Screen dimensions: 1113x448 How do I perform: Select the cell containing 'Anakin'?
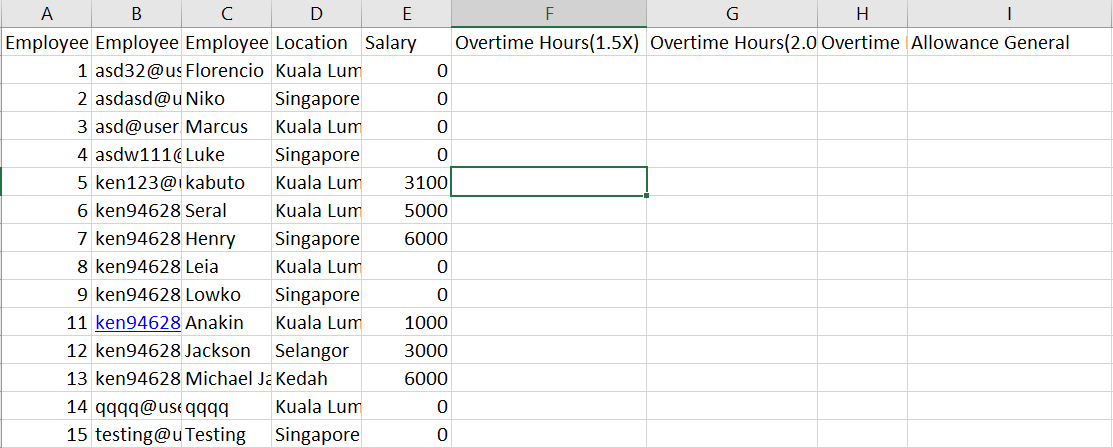tap(226, 323)
